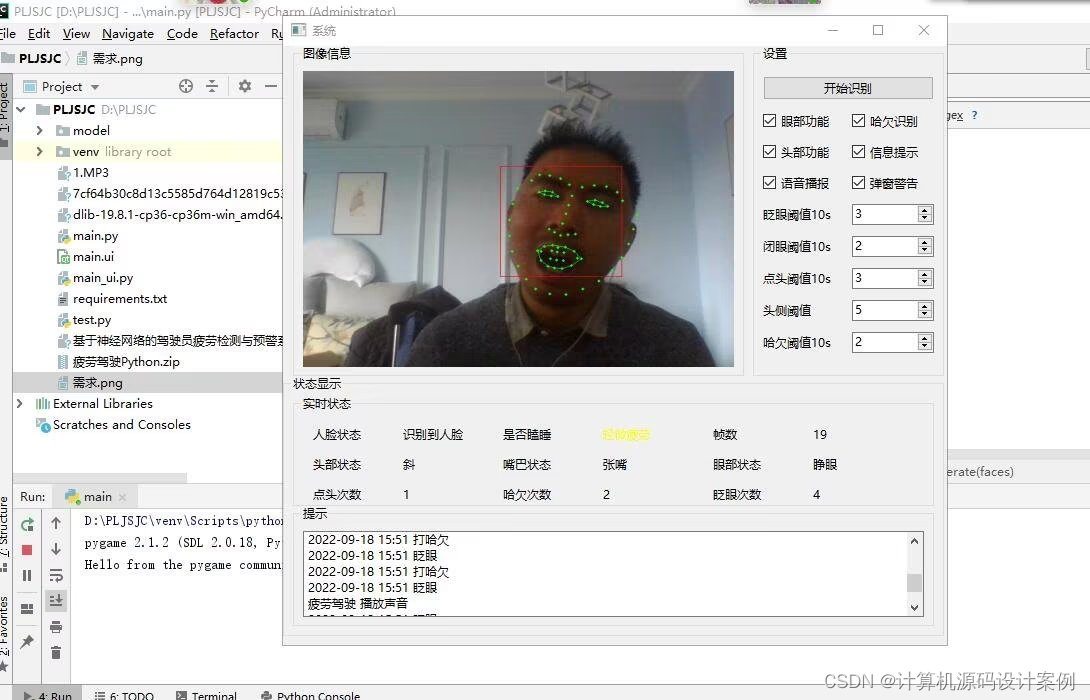Open the Edit menu
Viewport: 1090px width, 700px height.
click(x=39, y=33)
